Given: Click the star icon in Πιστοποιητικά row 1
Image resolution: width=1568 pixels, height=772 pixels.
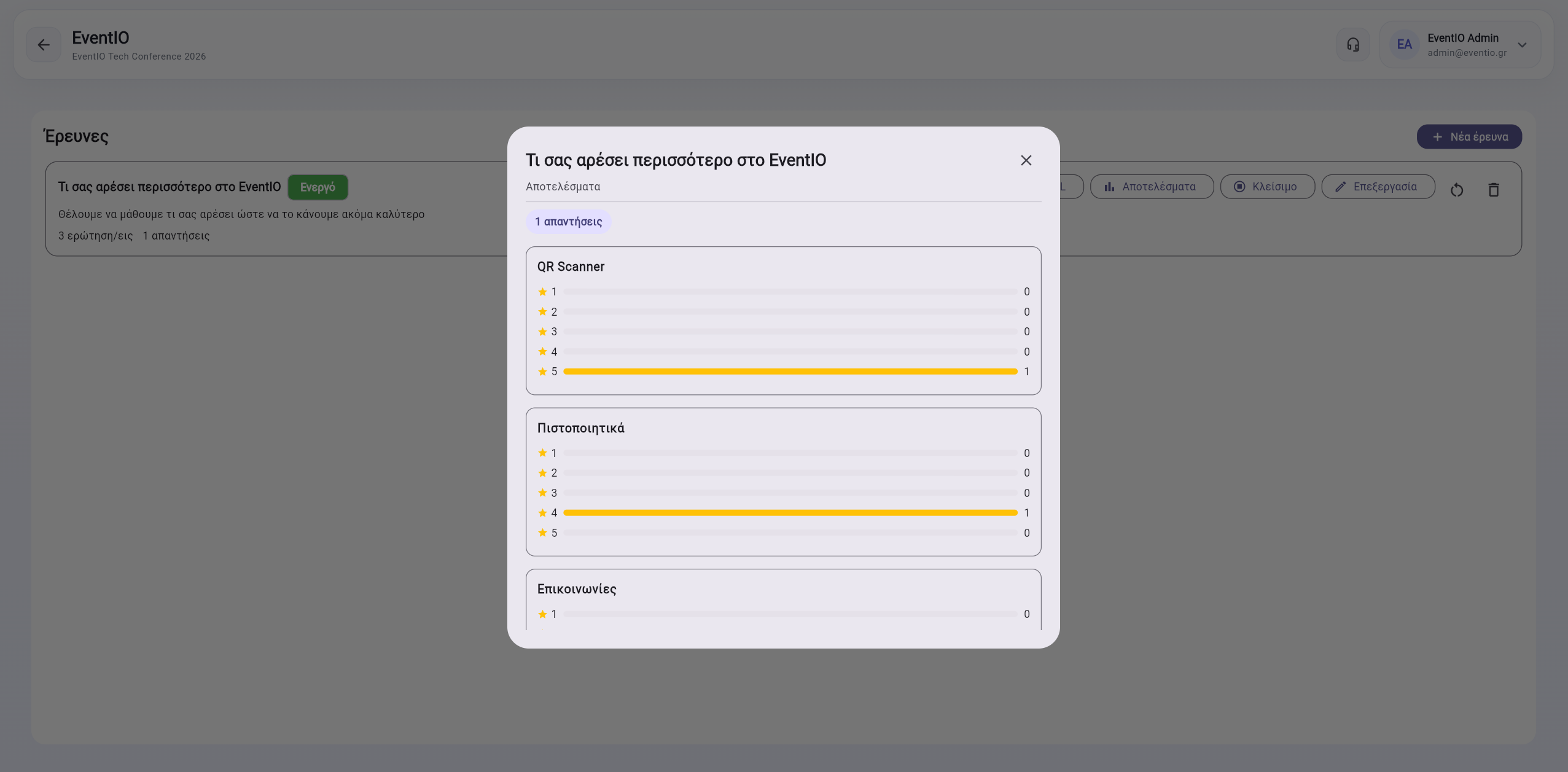Looking at the screenshot, I should (x=542, y=453).
